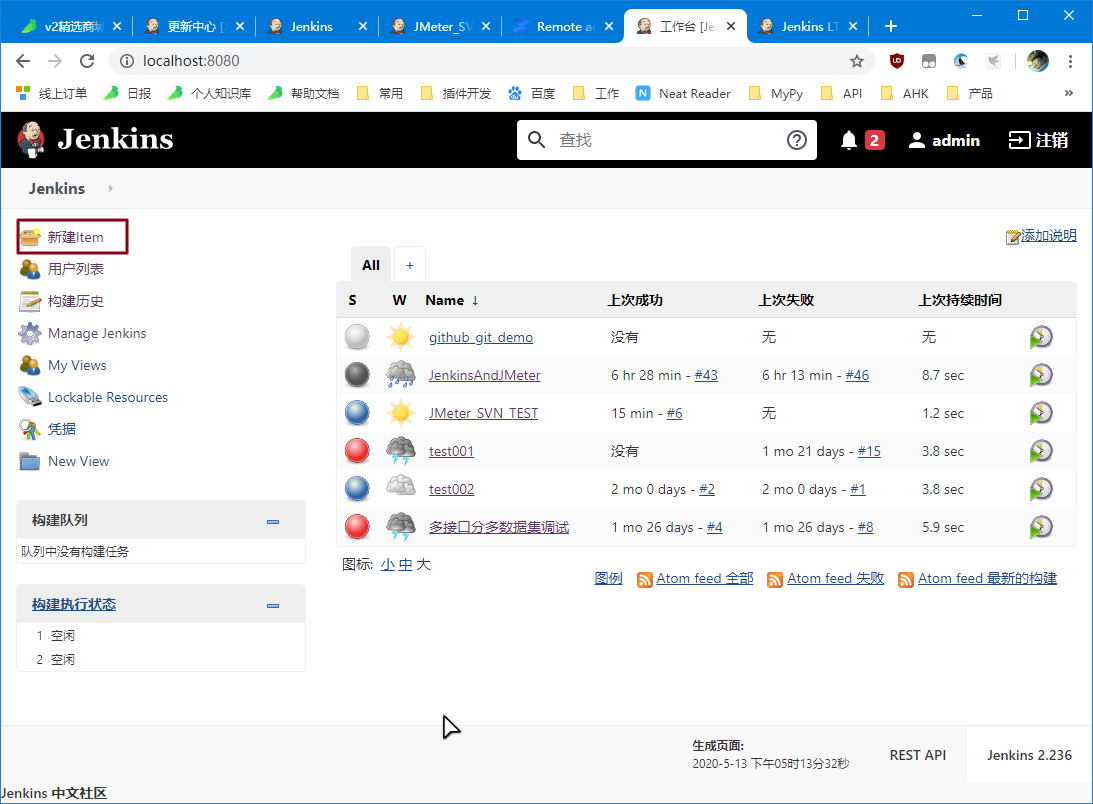Viewport: 1093px width, 804px height.
Task: Add a new view with the plus tab
Action: (x=410, y=265)
